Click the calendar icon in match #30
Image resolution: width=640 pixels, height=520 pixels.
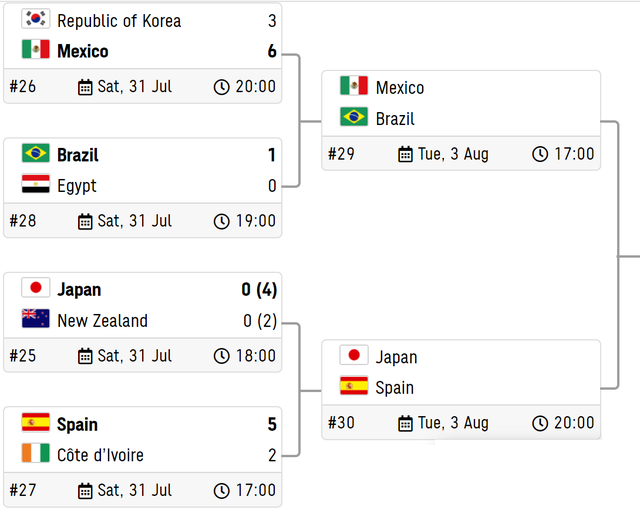(405, 423)
